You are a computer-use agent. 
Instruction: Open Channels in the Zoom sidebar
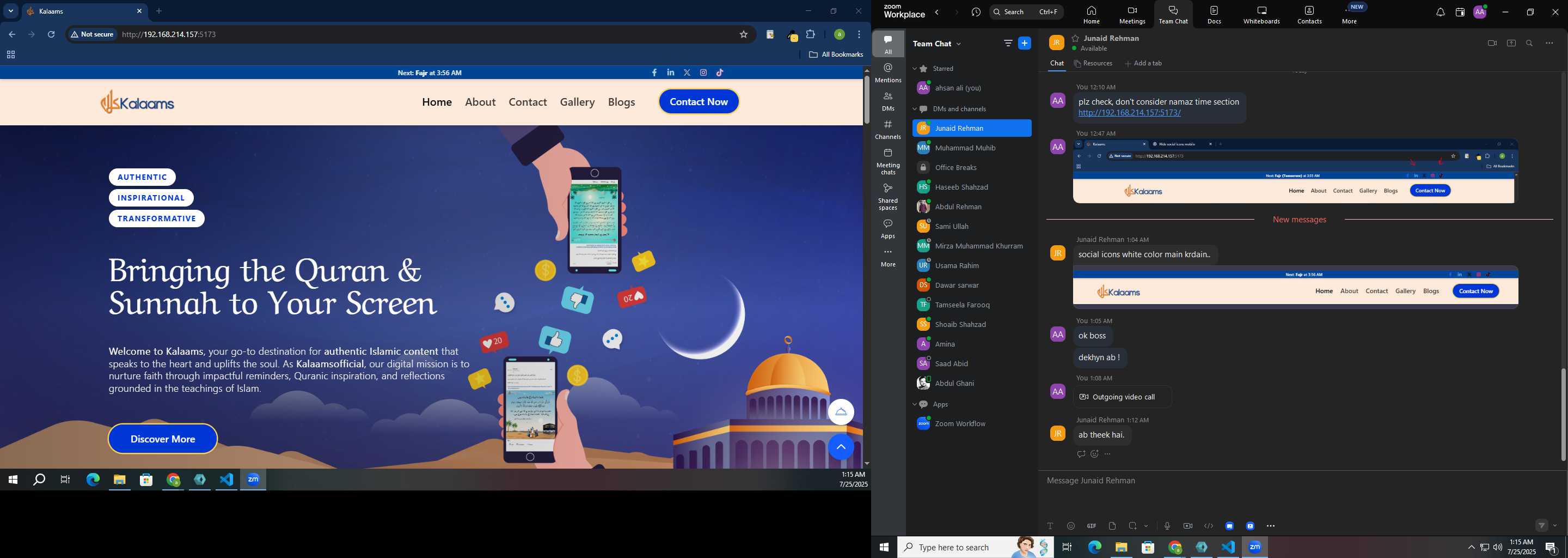(888, 130)
